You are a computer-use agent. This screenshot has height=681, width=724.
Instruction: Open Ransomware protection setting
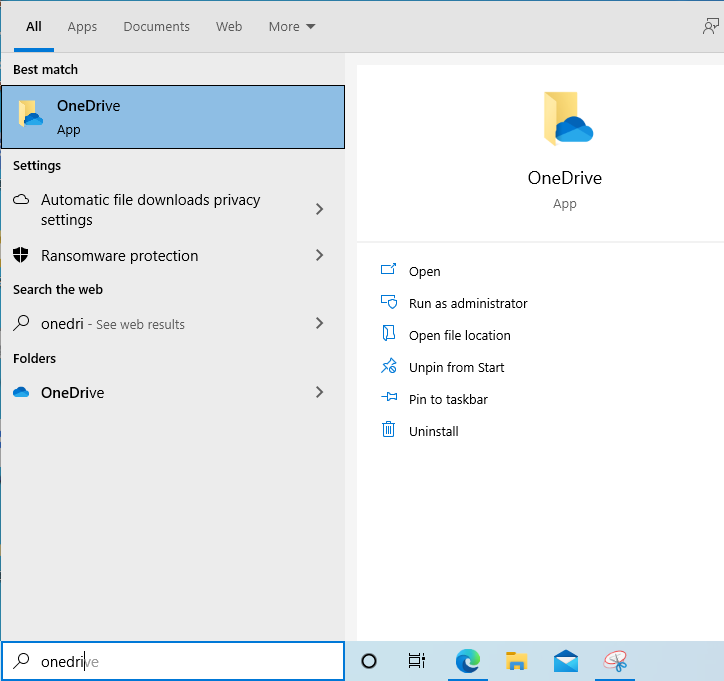coord(173,255)
